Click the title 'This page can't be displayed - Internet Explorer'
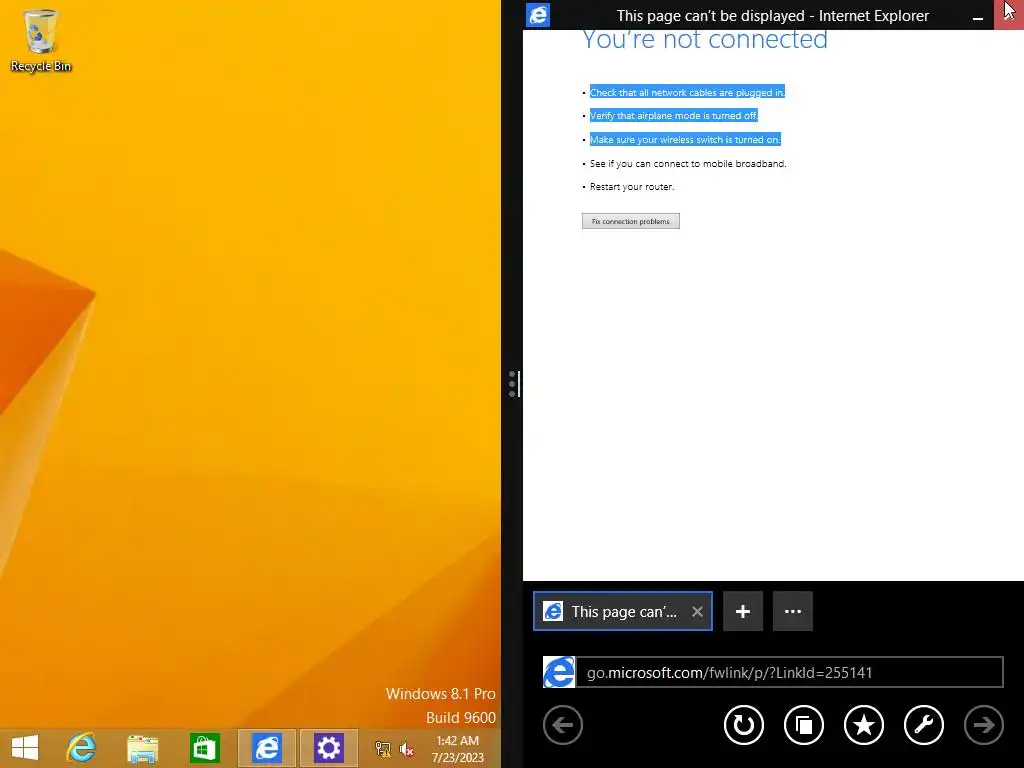This screenshot has height=768, width=1024. 773,16
